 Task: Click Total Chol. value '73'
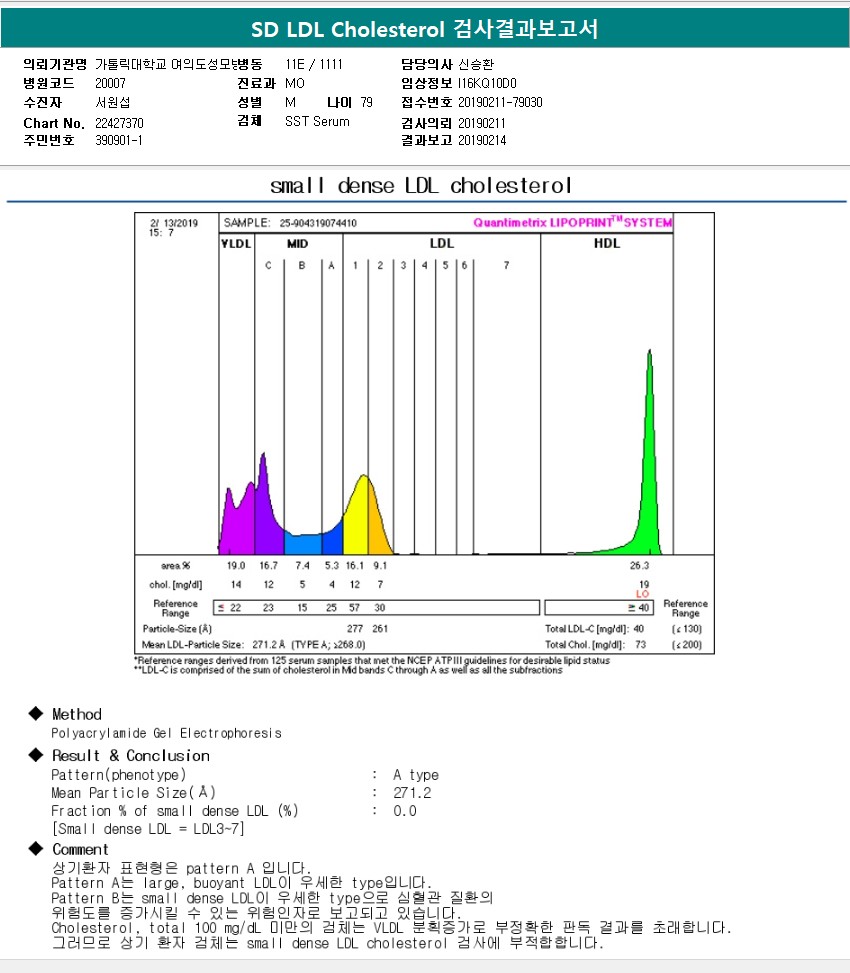pos(640,645)
